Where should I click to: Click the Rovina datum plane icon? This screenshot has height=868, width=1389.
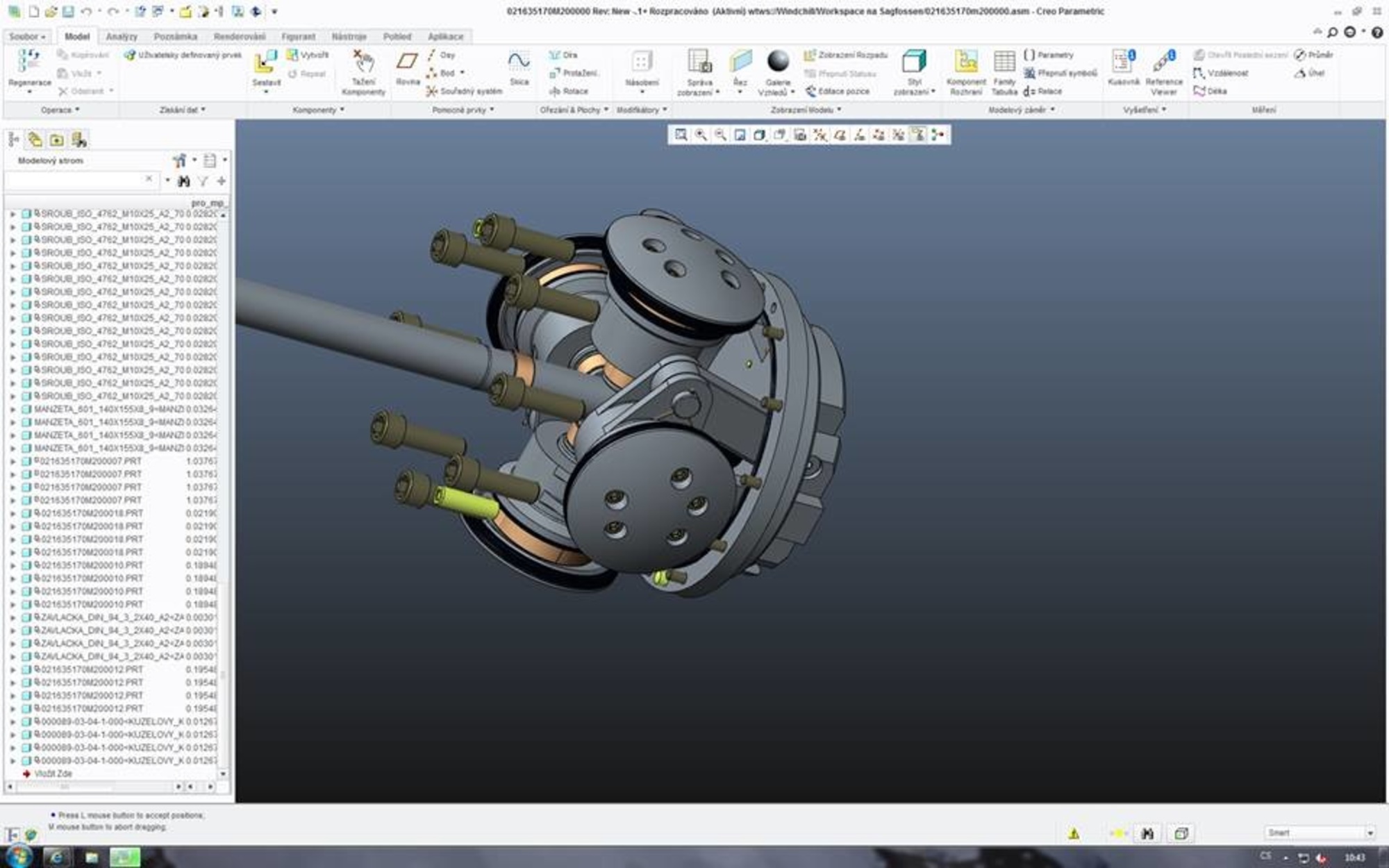[x=407, y=62]
